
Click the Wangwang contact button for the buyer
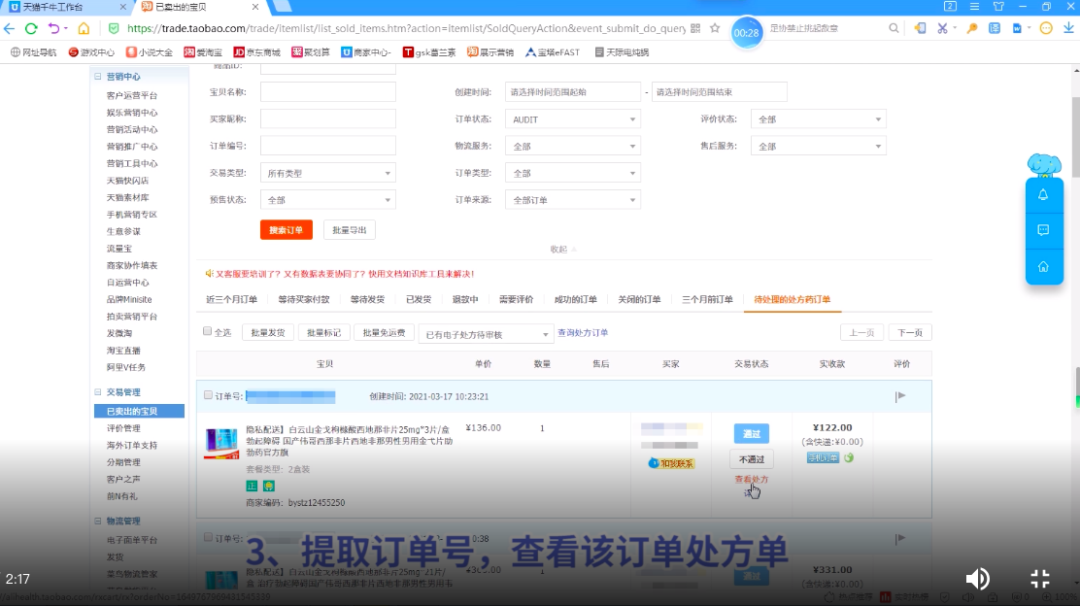coord(672,463)
